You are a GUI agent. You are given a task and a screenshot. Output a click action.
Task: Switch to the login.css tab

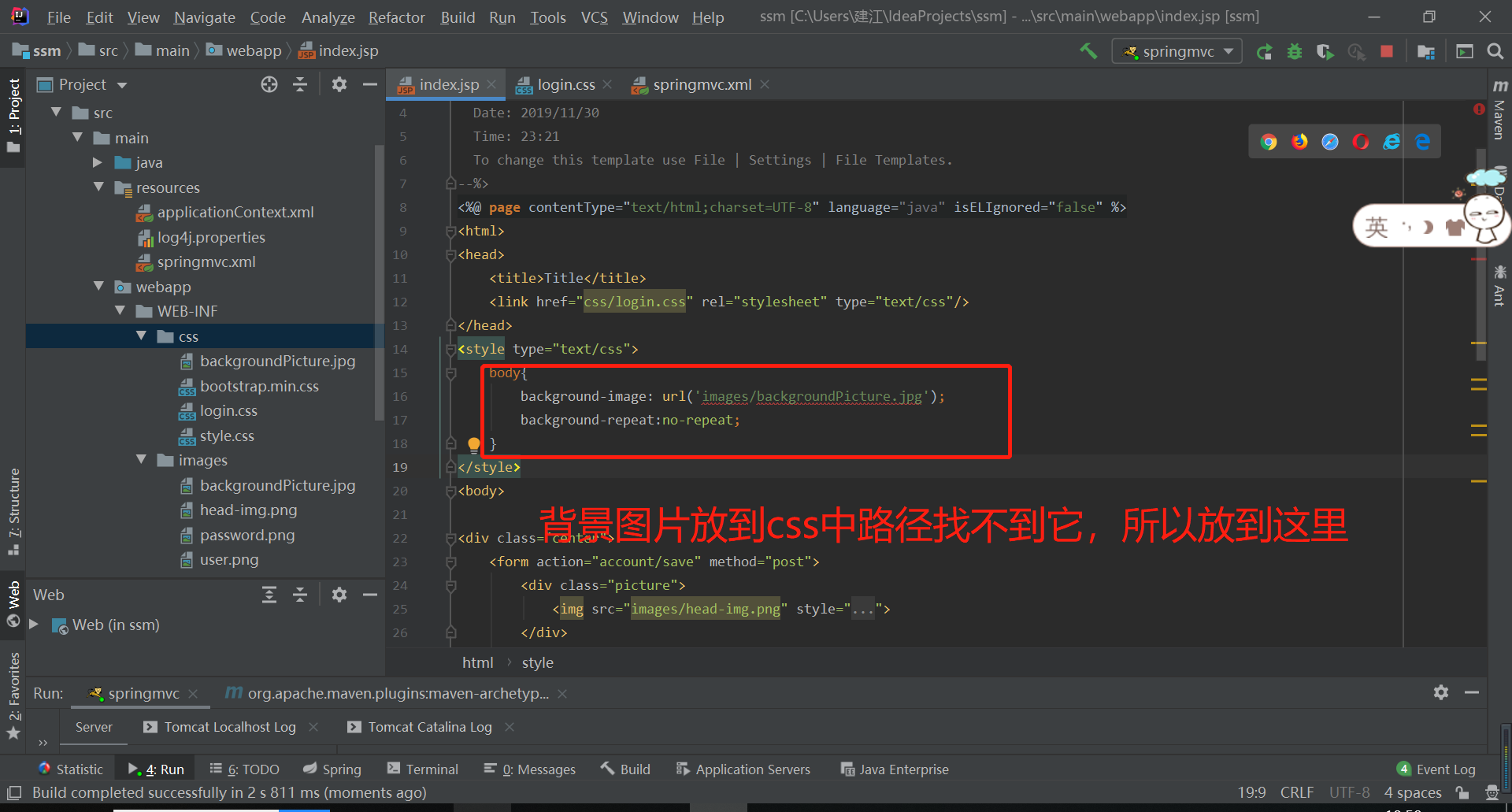[565, 84]
